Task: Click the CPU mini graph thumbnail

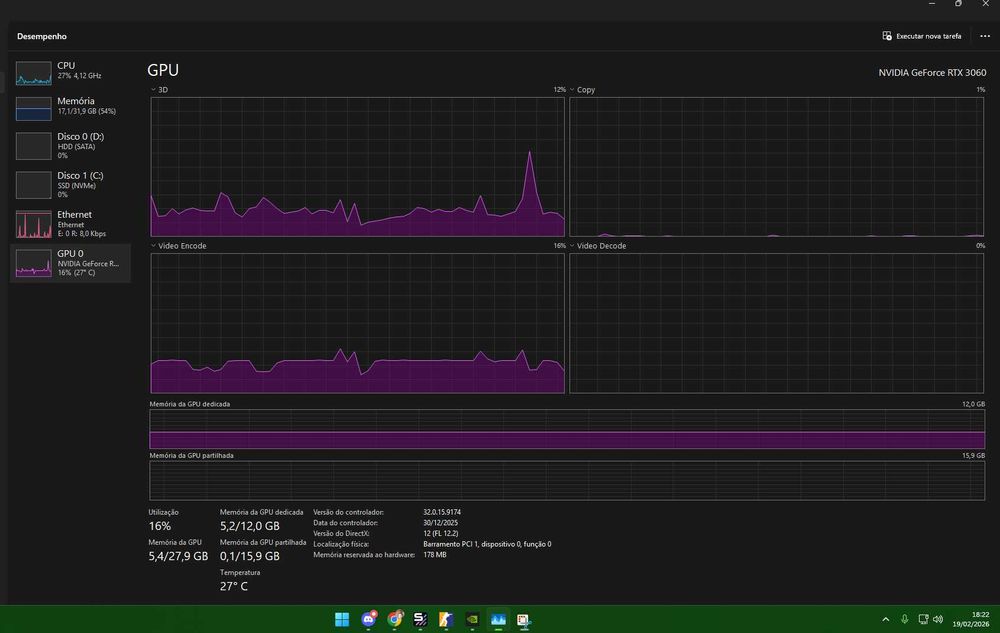Action: pos(34,73)
